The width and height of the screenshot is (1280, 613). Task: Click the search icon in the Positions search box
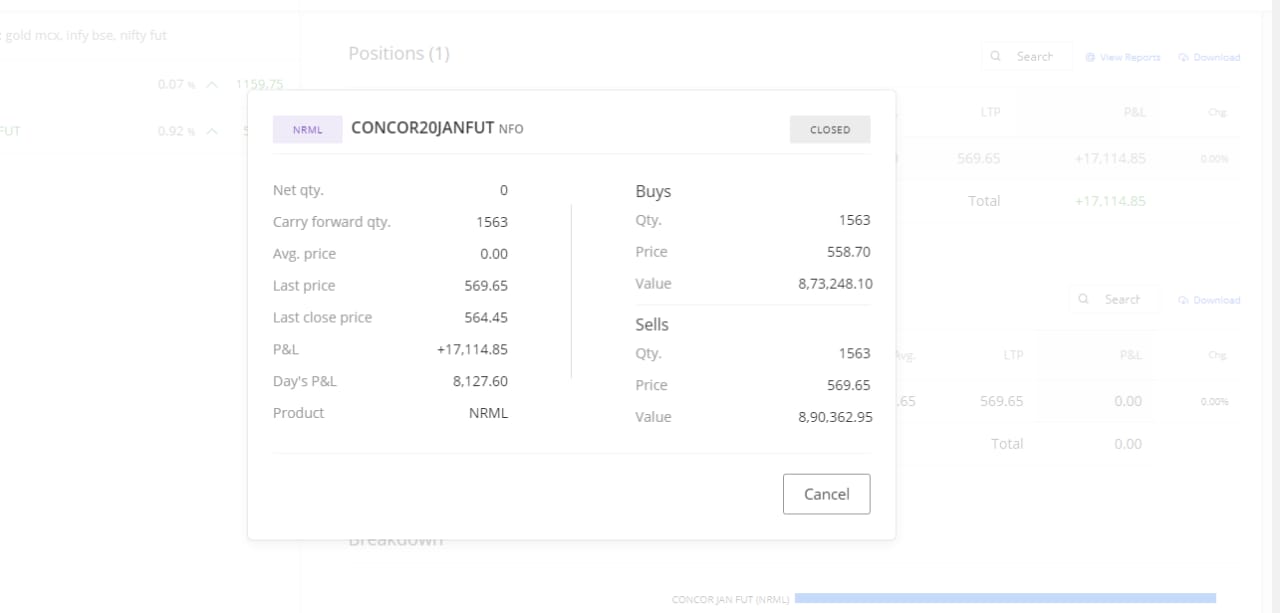tap(995, 57)
